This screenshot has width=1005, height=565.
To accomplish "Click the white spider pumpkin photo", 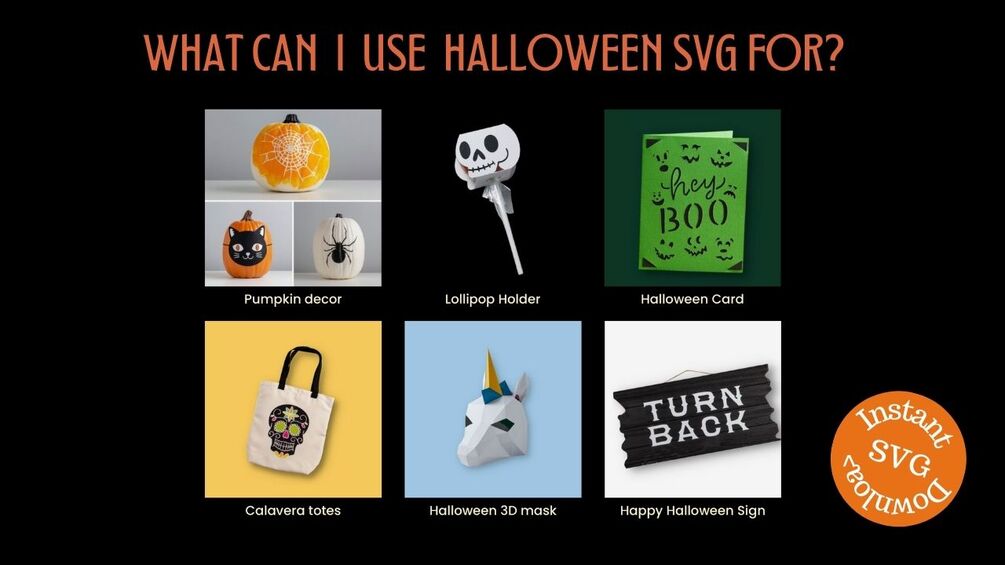I will point(338,244).
